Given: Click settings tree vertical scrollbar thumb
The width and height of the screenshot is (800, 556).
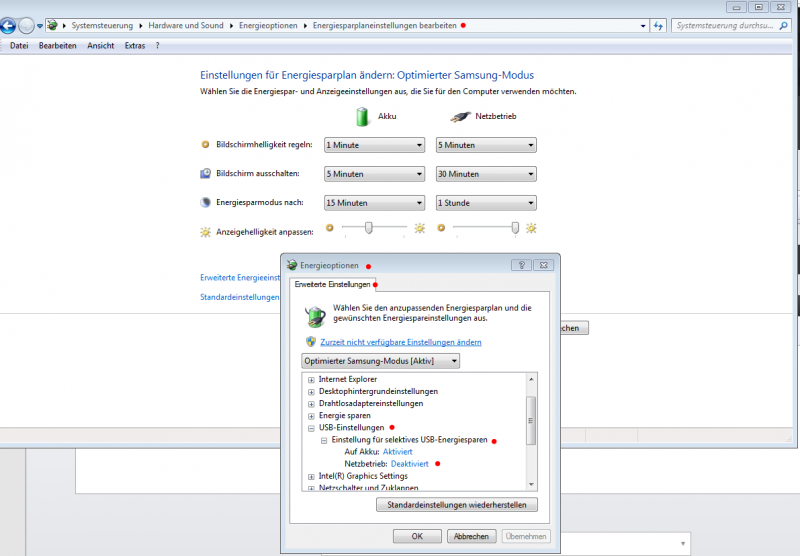Looking at the screenshot, I should (x=531, y=420).
